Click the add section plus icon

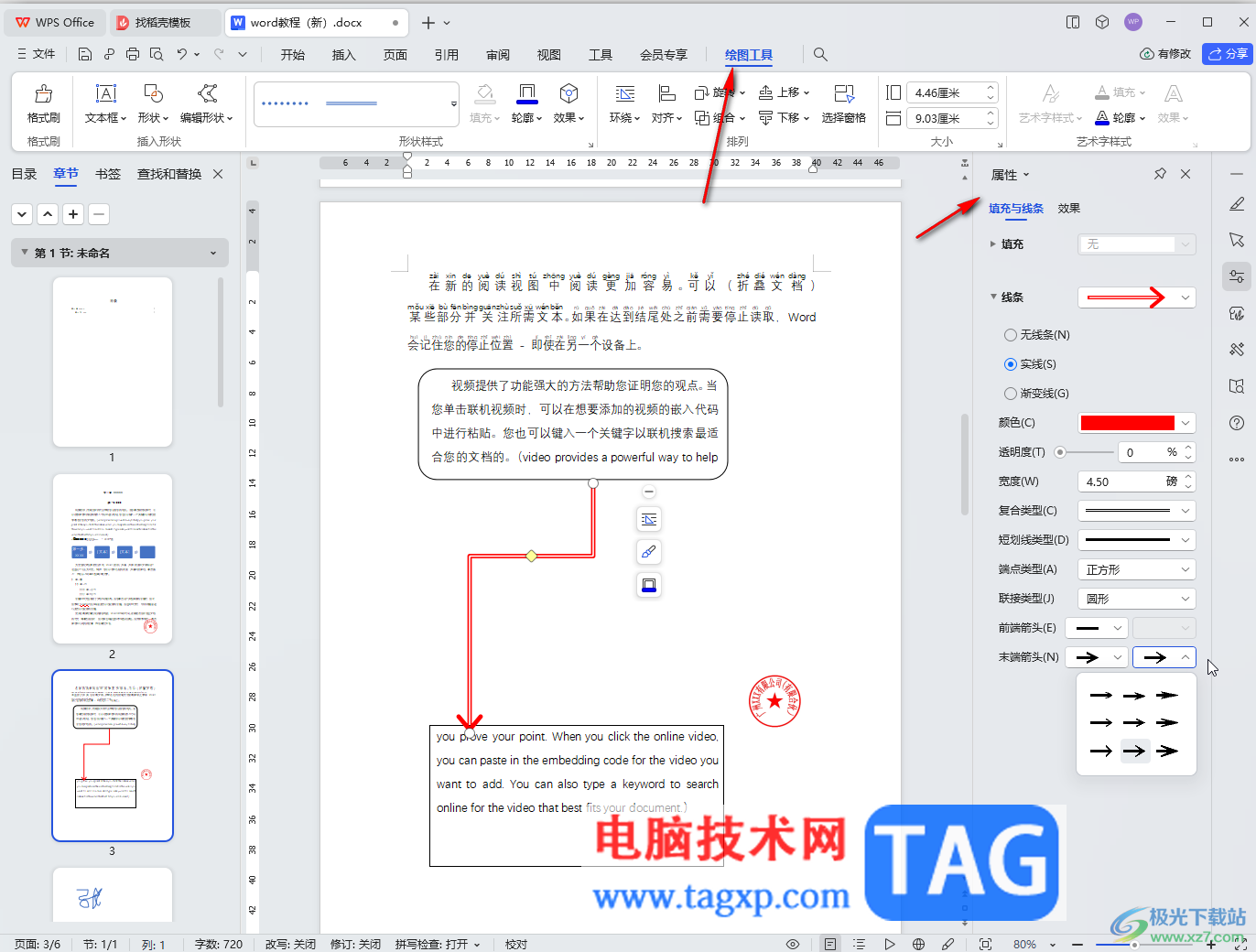pyautogui.click(x=73, y=214)
